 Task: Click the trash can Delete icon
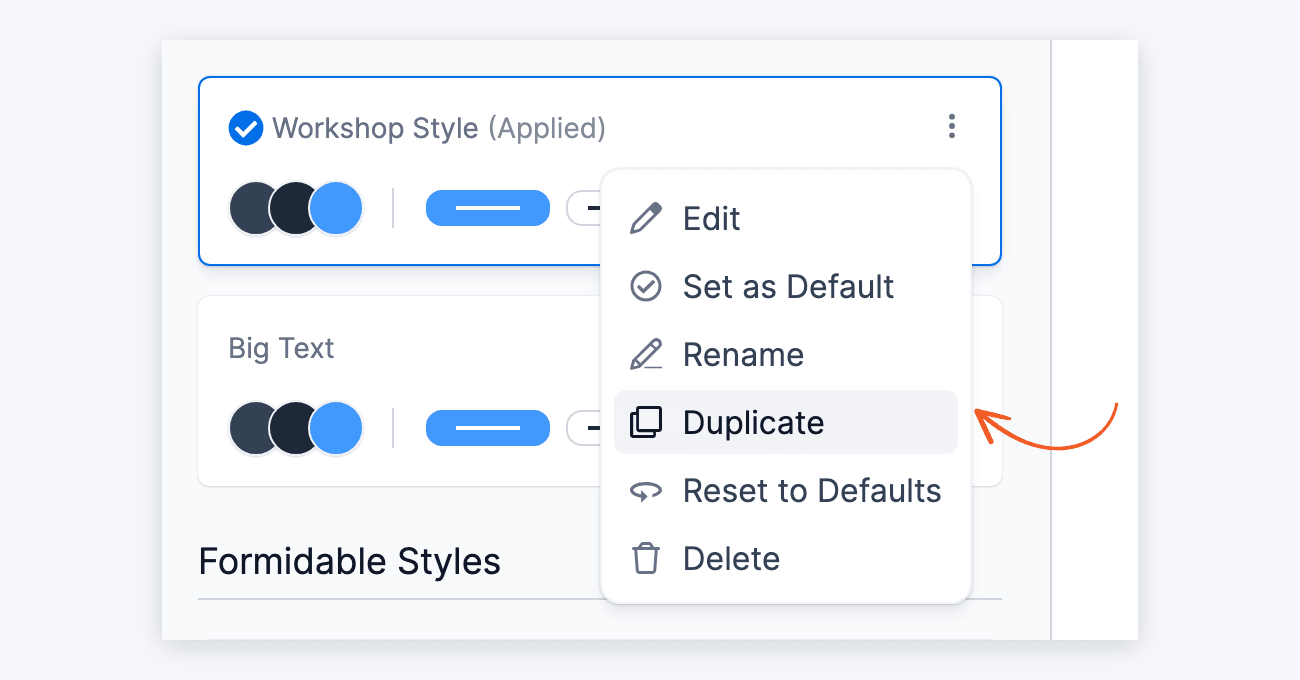[x=646, y=558]
